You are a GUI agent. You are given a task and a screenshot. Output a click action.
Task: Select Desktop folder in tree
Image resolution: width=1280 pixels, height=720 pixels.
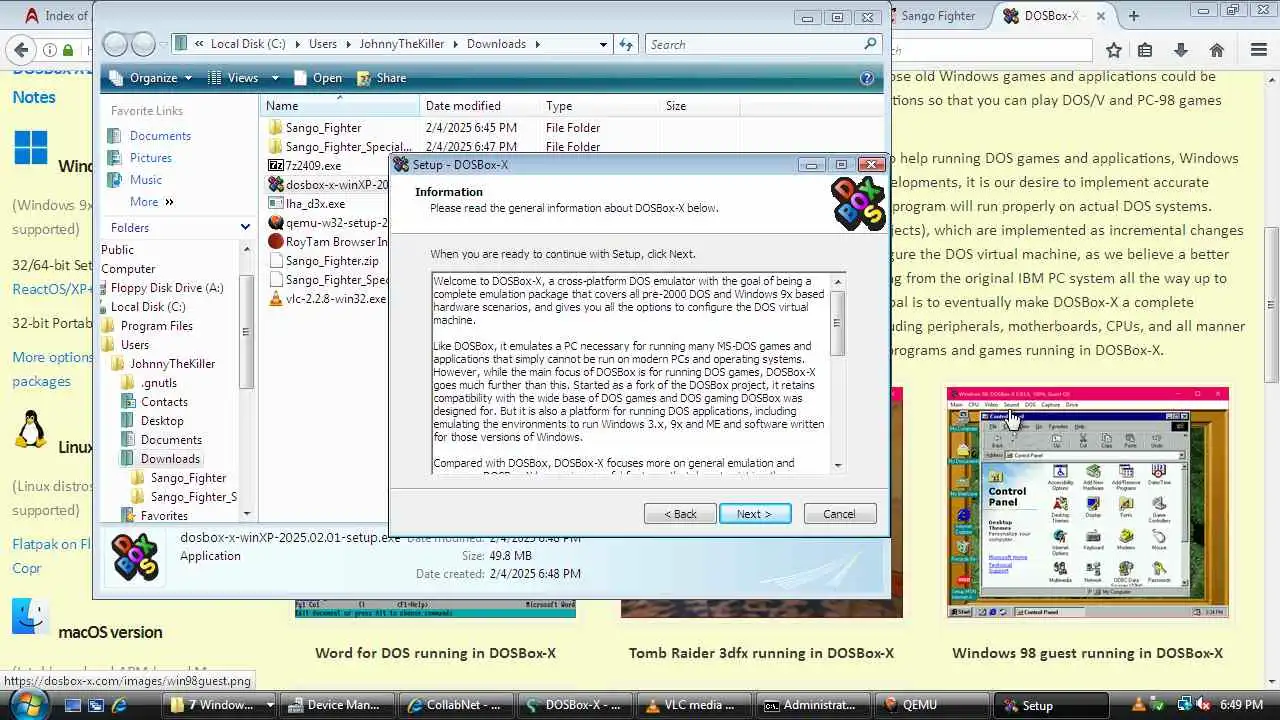161,421
